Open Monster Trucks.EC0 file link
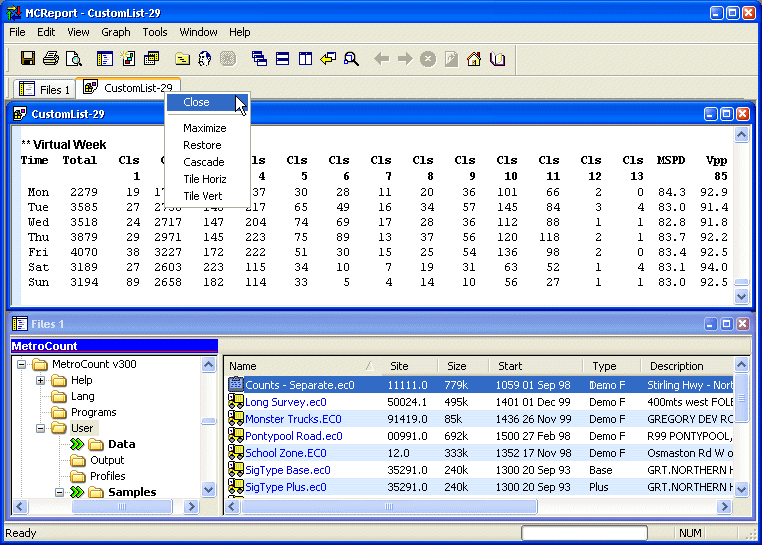762x545 pixels. click(x=293, y=419)
